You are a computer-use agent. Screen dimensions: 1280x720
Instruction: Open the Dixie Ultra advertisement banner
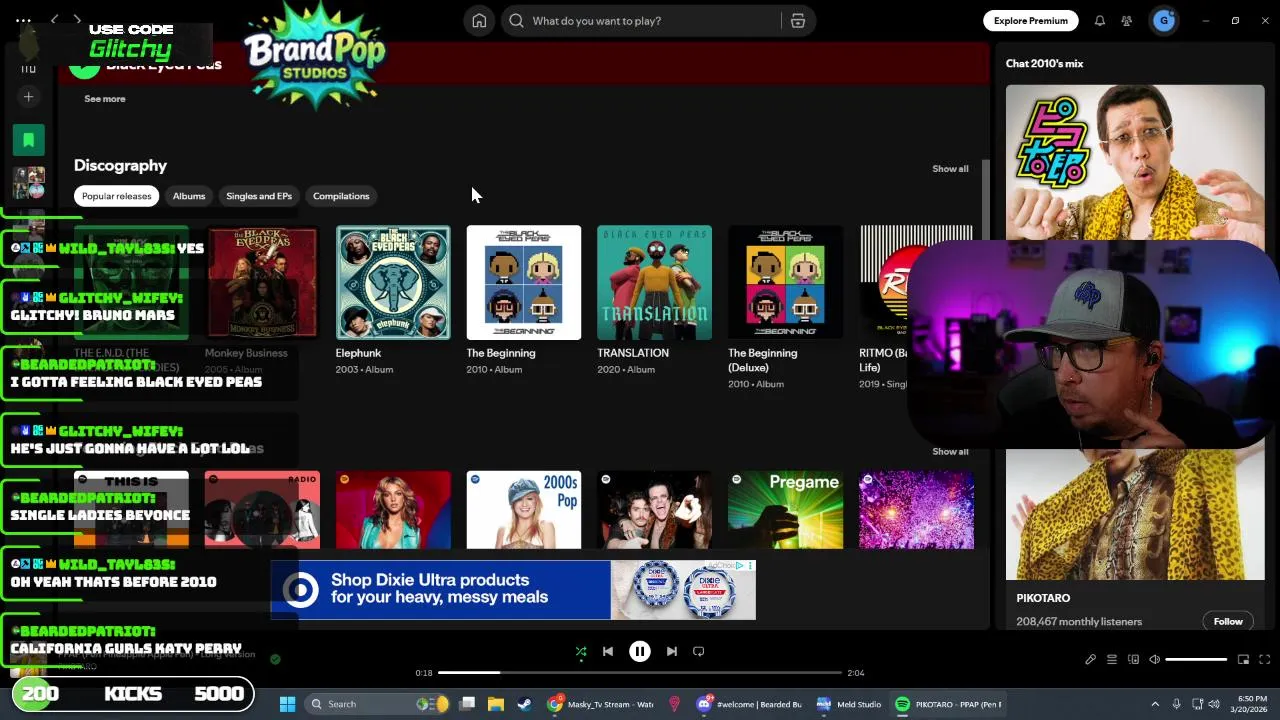coord(513,590)
